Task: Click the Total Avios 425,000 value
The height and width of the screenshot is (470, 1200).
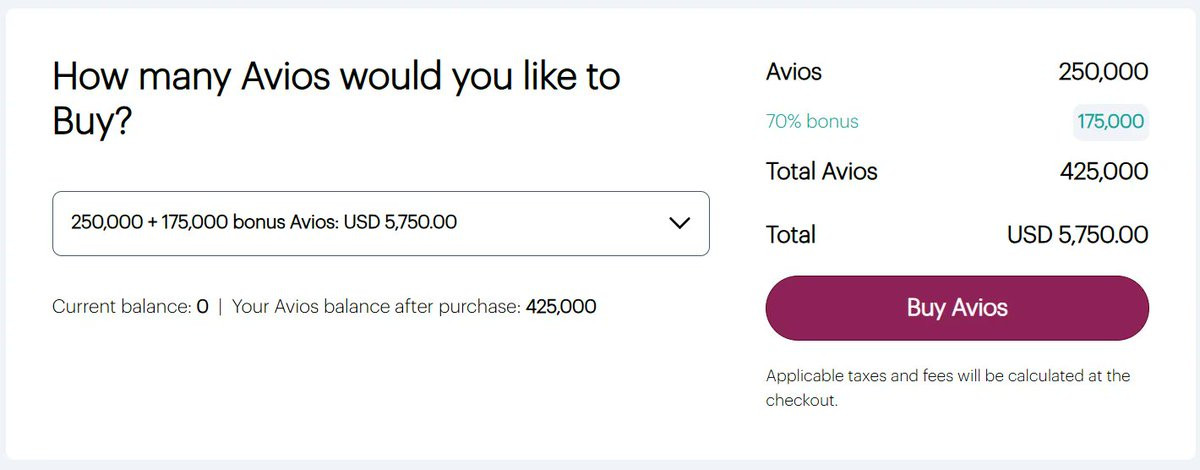Action: 1104,172
